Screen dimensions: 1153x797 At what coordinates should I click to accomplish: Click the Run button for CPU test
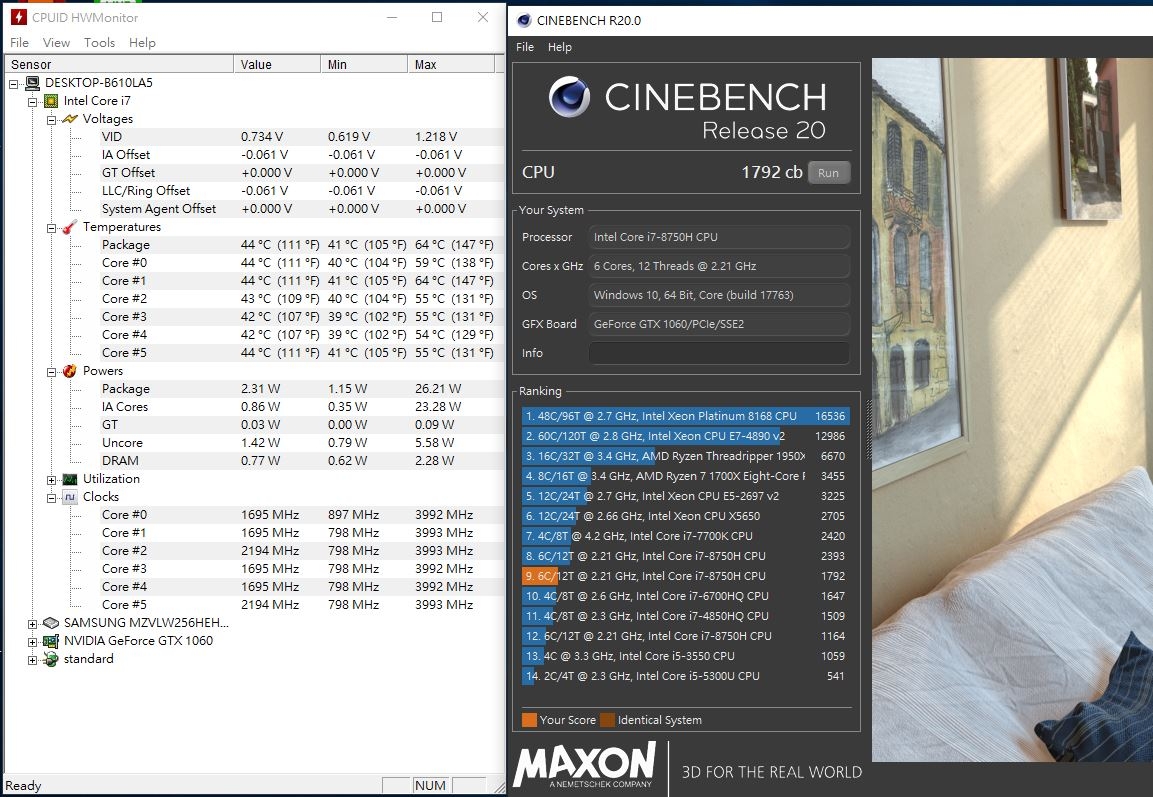pyautogui.click(x=829, y=173)
